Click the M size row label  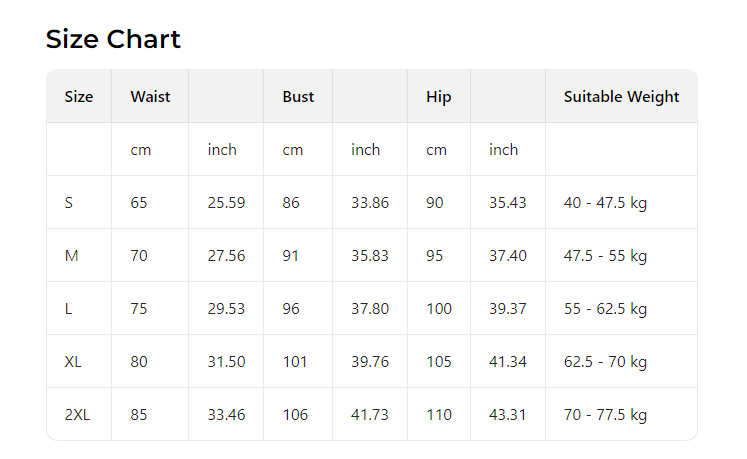click(71, 255)
